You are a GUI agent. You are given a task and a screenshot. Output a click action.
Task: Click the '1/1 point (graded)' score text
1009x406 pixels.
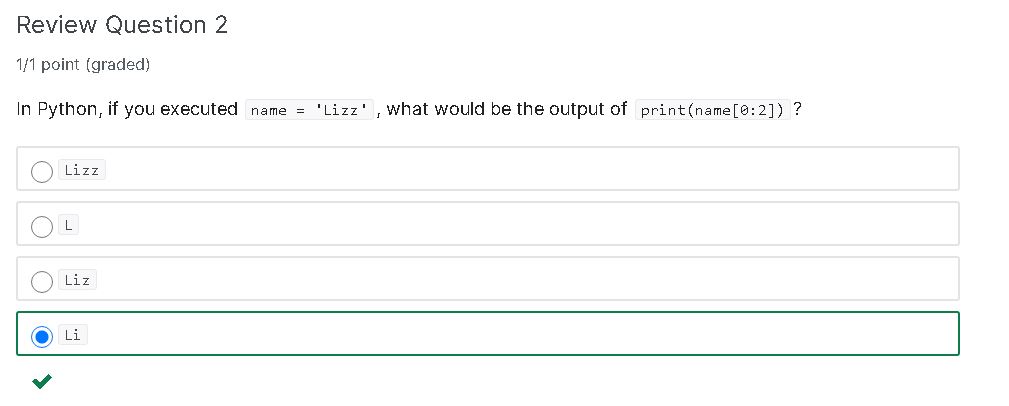click(83, 65)
